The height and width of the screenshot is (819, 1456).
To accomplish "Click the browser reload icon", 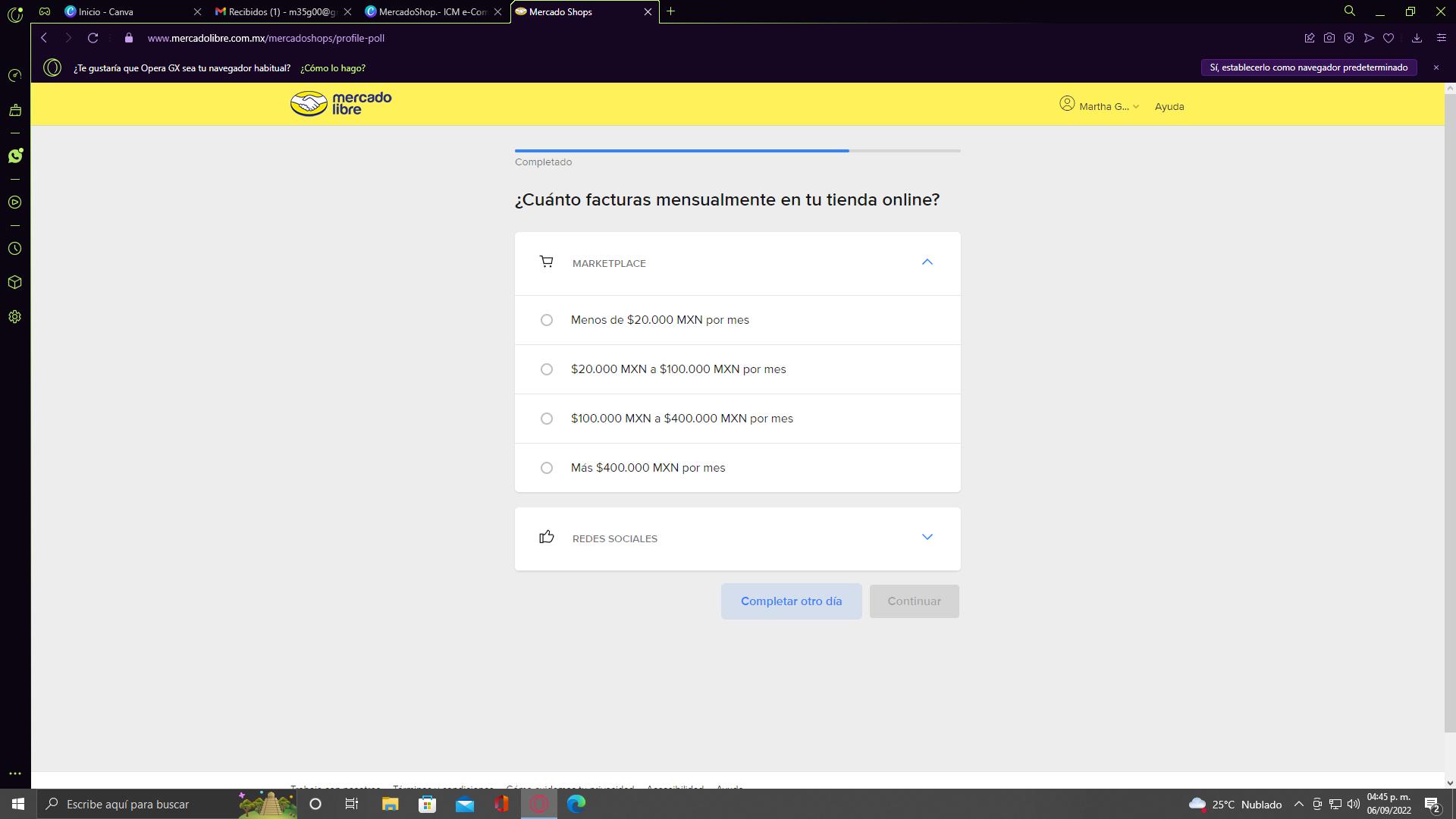I will pos(93,38).
